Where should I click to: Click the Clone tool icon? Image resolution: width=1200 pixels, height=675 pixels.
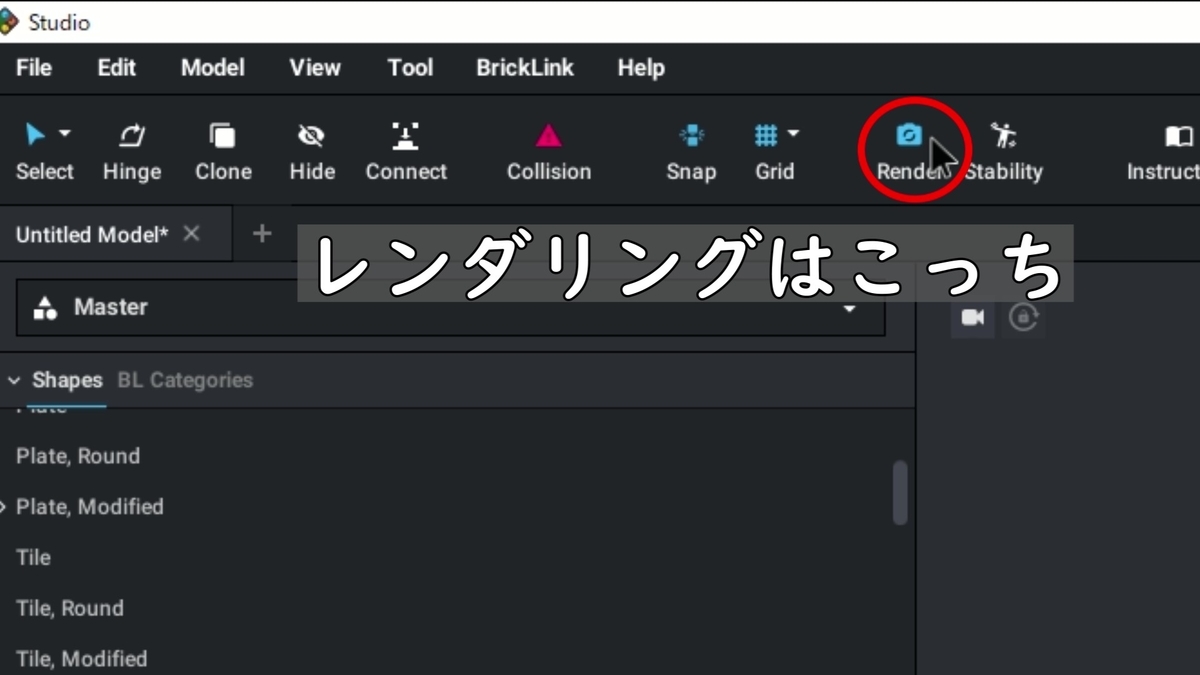(222, 135)
